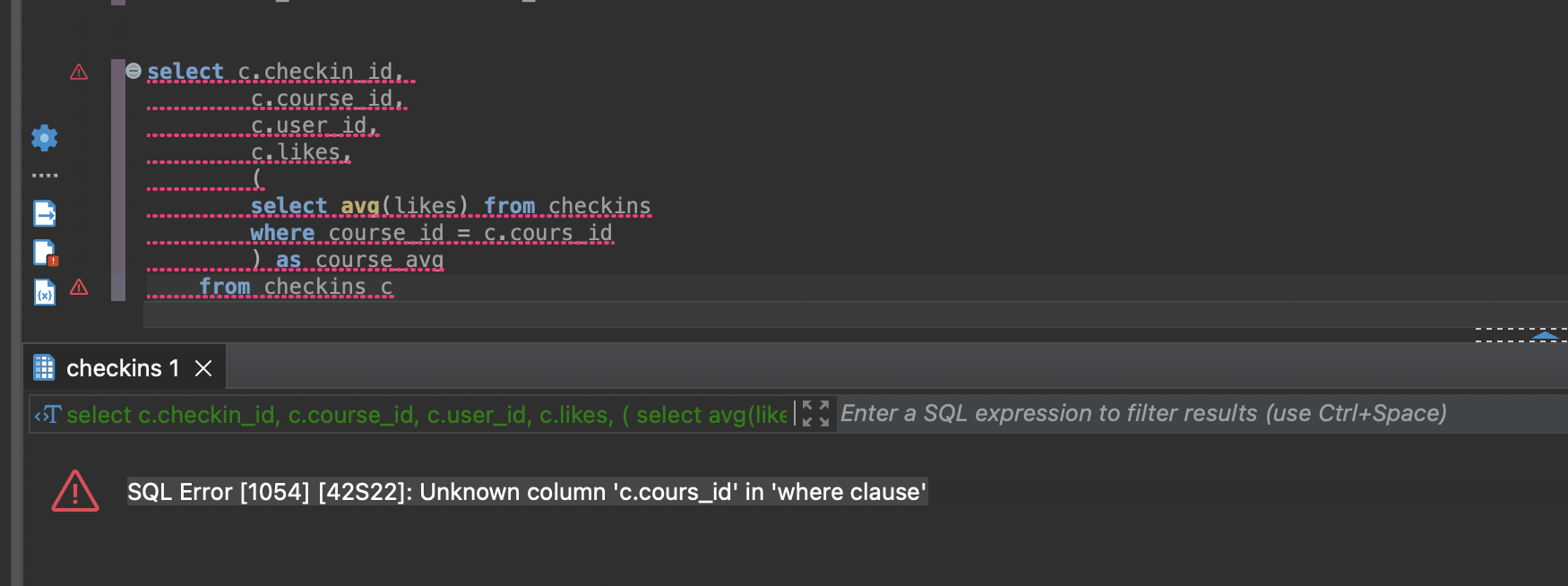Click the warning marker beside 'select c.checkin_id'
This screenshot has width=1568, height=586.
[79, 72]
